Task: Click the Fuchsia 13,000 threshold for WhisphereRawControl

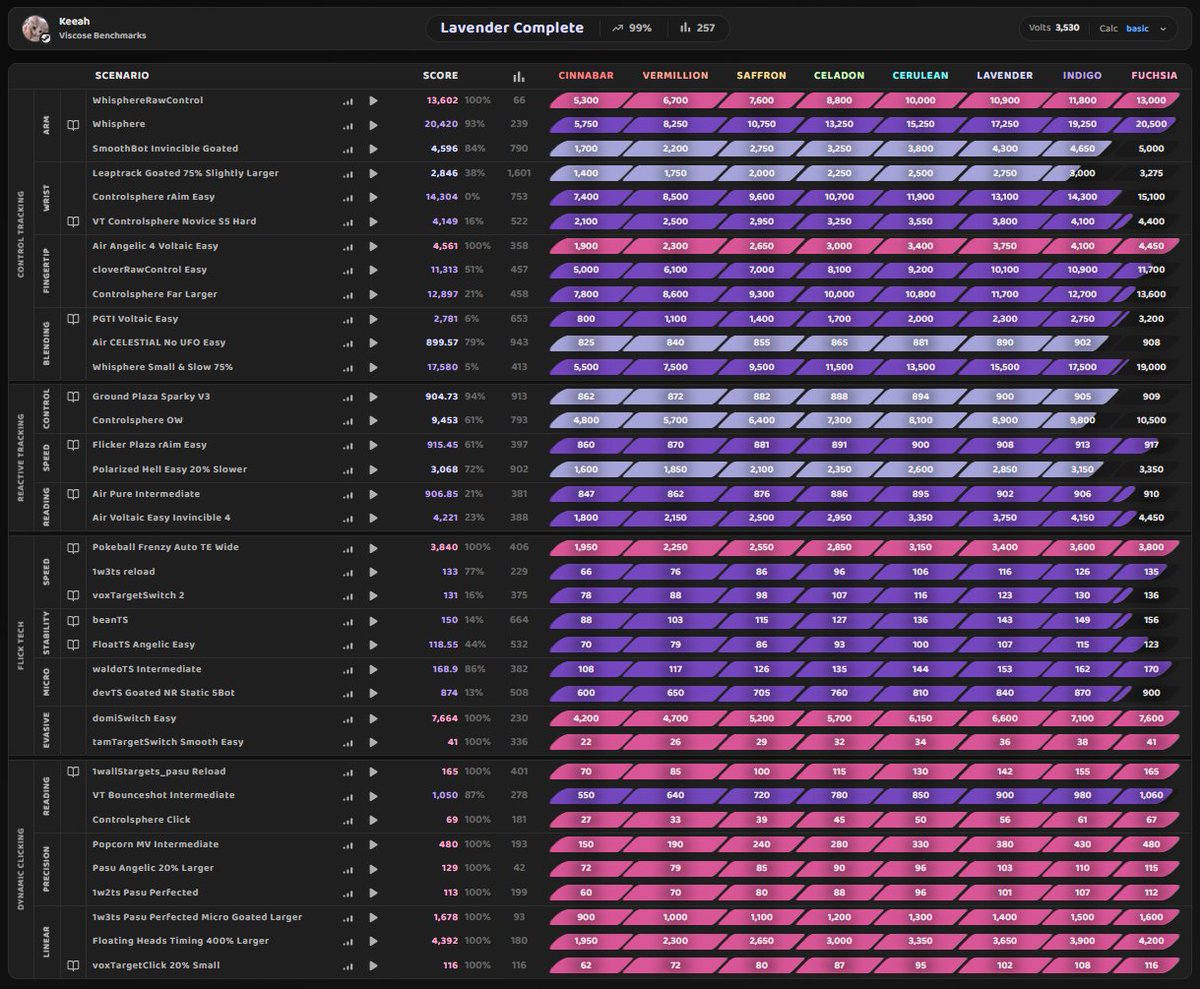Action: [1151, 100]
